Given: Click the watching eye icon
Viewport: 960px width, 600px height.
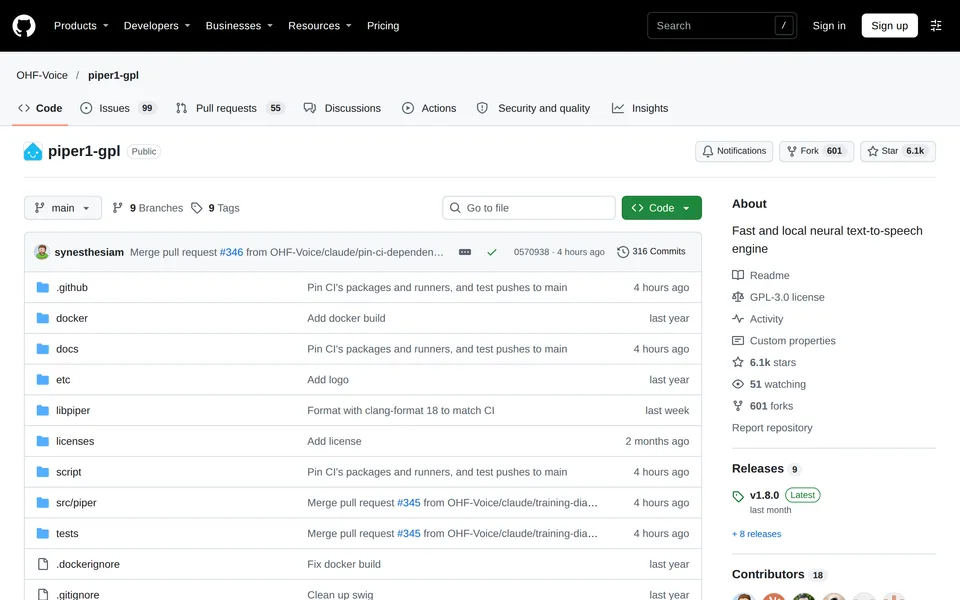Looking at the screenshot, I should click(x=738, y=384).
